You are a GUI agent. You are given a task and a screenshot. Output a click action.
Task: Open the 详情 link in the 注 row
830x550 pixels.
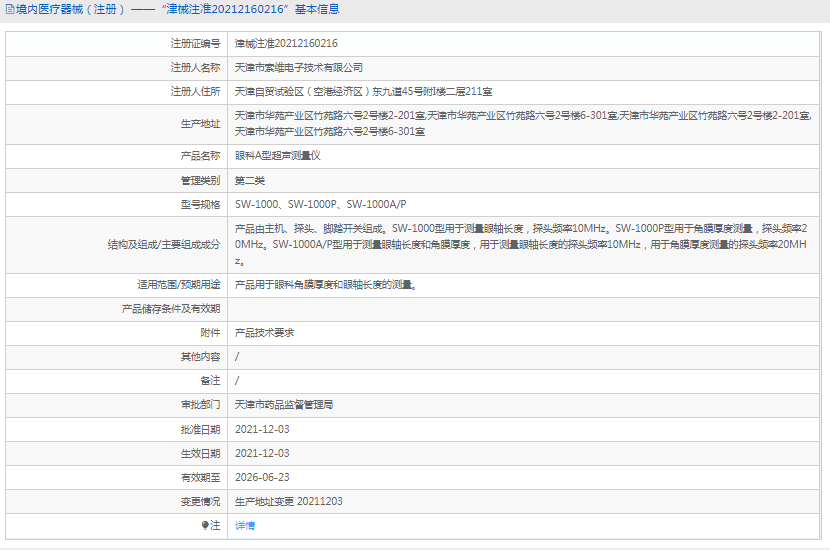point(245,526)
